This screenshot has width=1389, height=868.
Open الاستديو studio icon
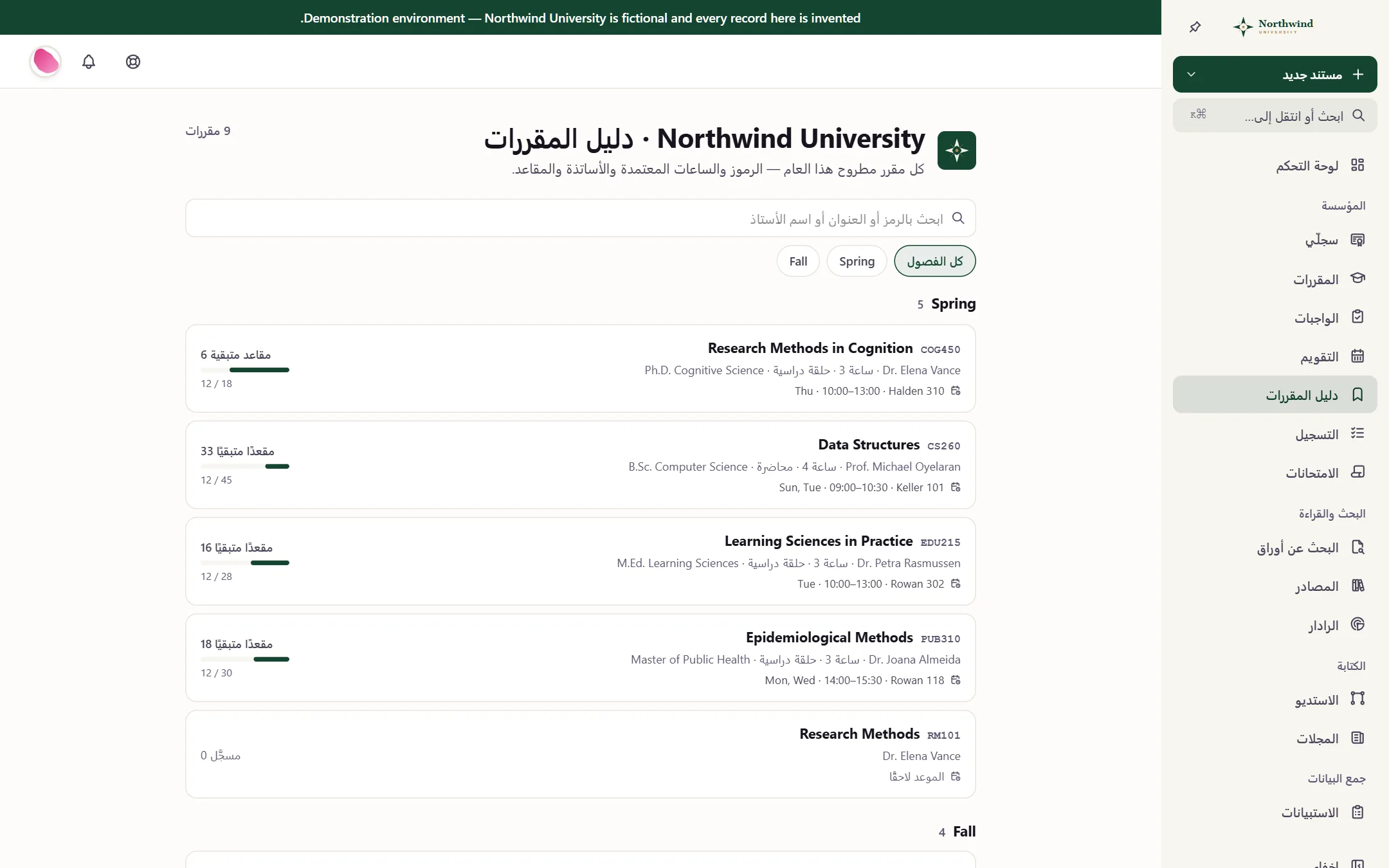click(x=1357, y=699)
